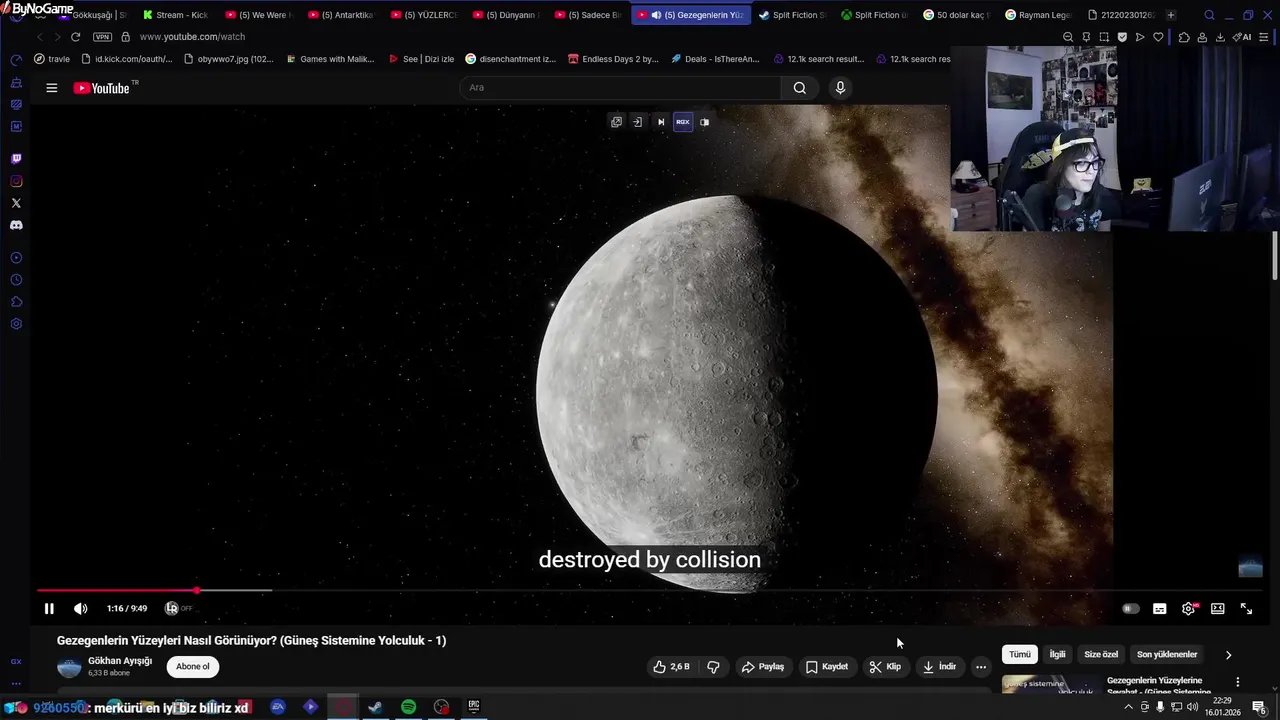Open the See | Dizi izle bookmark
Viewport: 1280px width, 720px height.
(421, 59)
